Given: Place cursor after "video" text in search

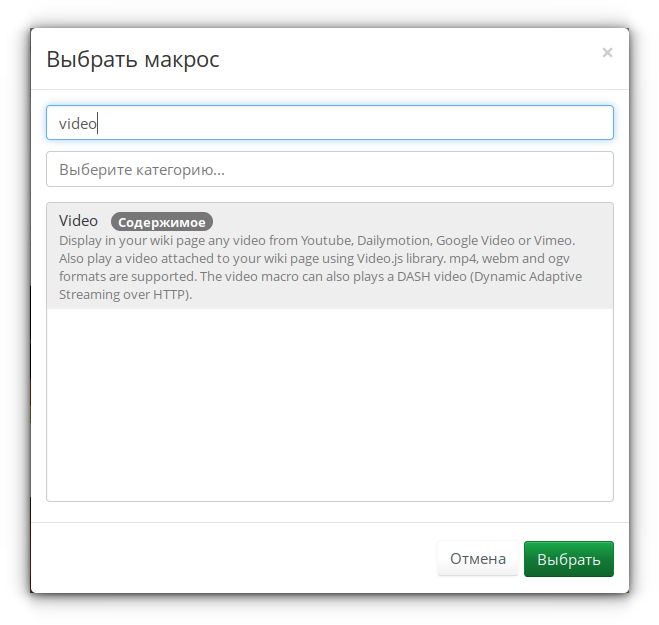Looking at the screenshot, I should [99, 123].
